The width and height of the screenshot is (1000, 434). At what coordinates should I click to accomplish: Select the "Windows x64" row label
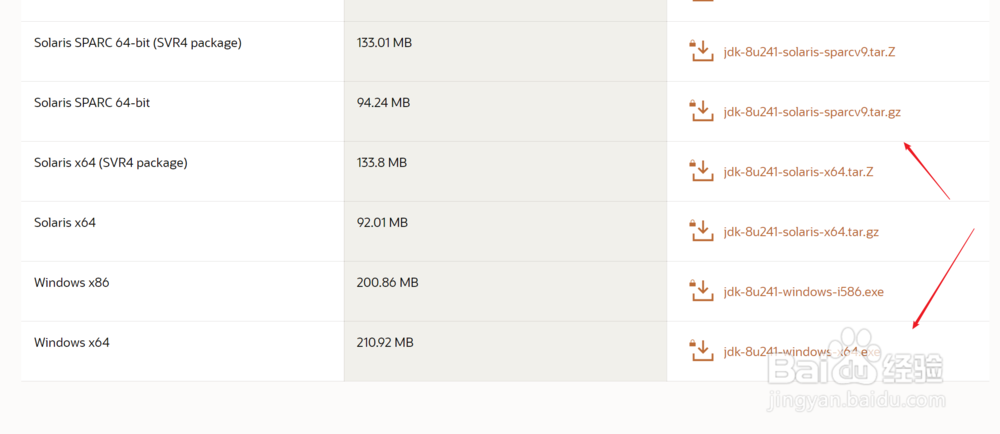(x=71, y=343)
